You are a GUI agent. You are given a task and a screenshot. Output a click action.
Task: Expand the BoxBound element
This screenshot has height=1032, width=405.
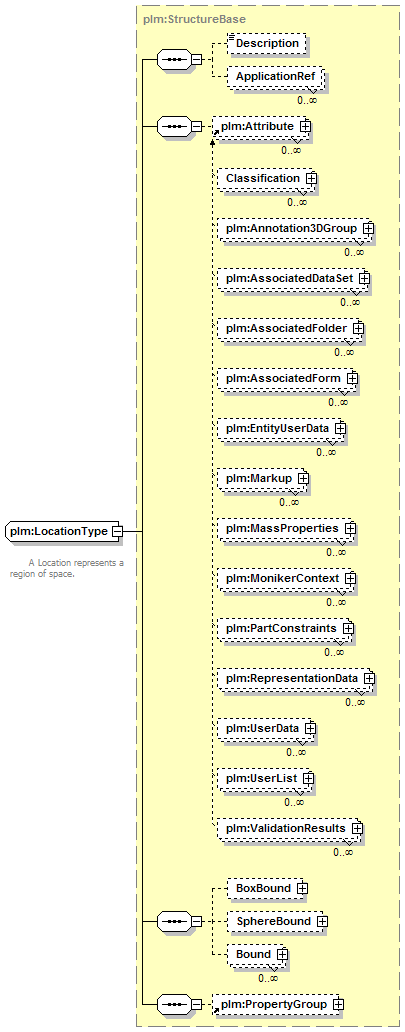click(x=302, y=888)
